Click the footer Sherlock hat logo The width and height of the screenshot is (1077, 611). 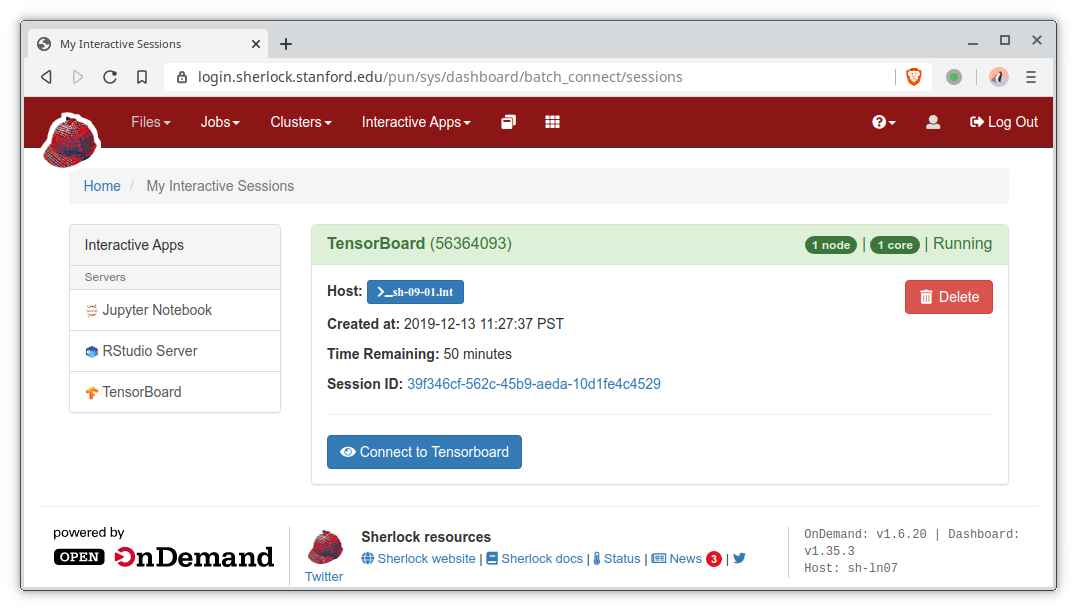coord(326,547)
